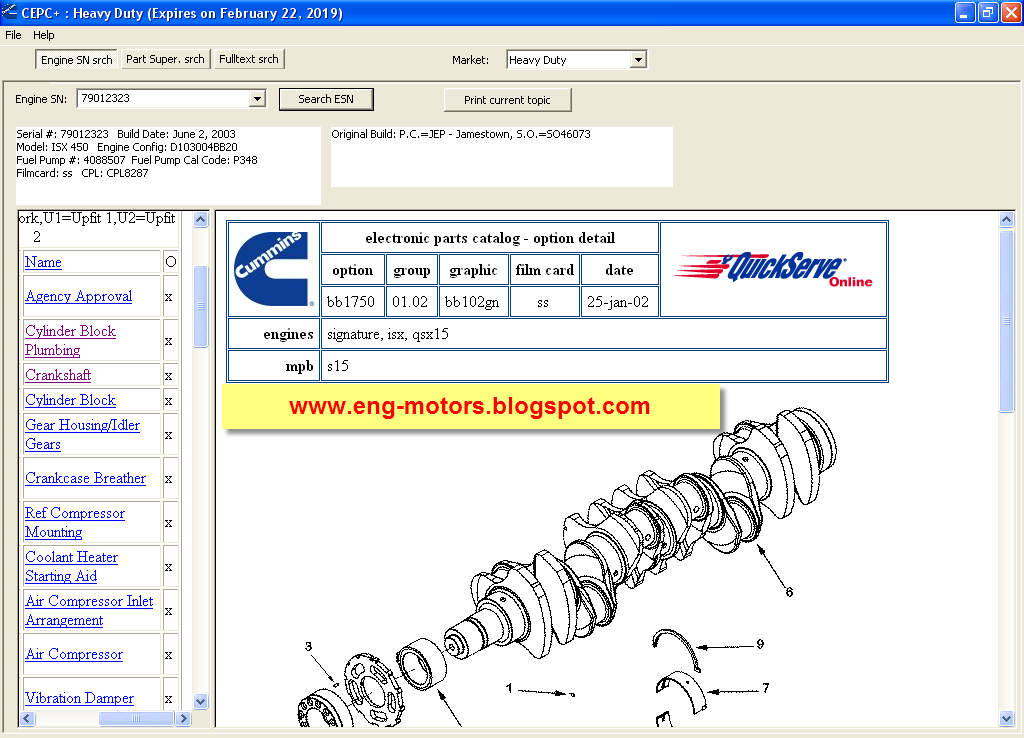The image size is (1024, 738).
Task: Open the Help menu
Action: click(x=44, y=35)
